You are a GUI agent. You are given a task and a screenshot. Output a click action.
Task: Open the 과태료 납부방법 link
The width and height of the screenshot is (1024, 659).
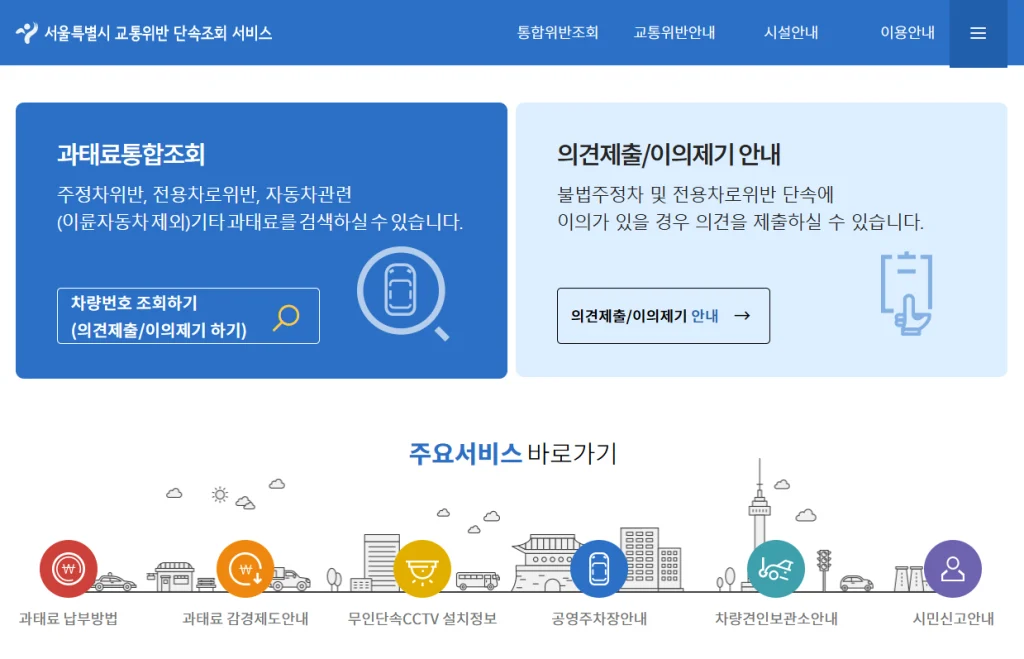[x=67, y=618]
